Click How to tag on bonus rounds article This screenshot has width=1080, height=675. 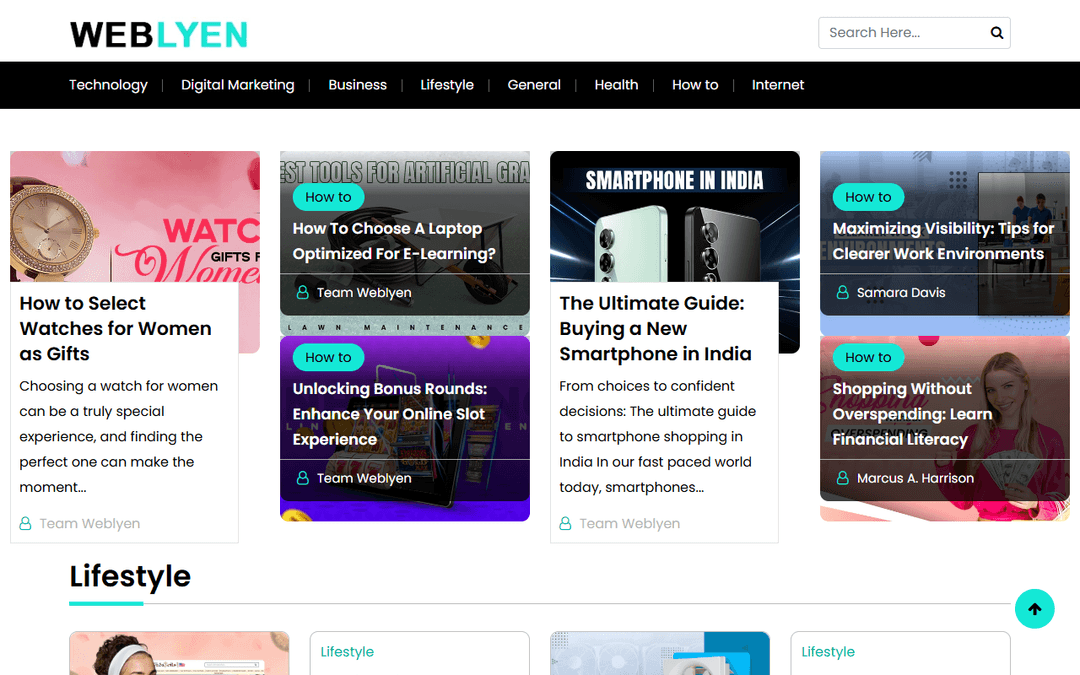click(329, 357)
